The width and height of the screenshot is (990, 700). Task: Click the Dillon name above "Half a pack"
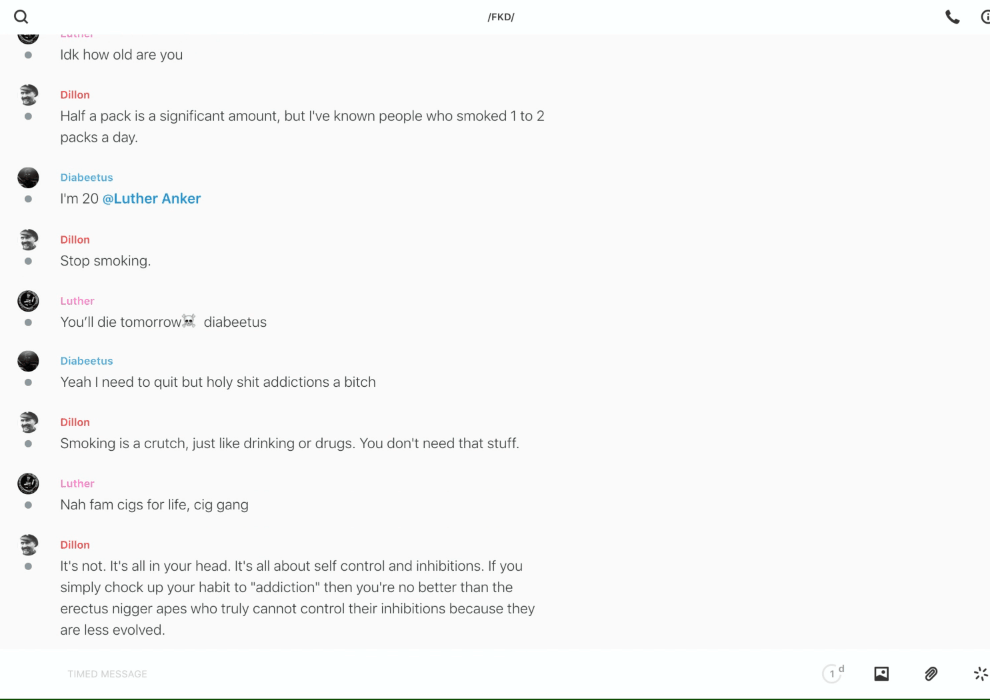75,95
